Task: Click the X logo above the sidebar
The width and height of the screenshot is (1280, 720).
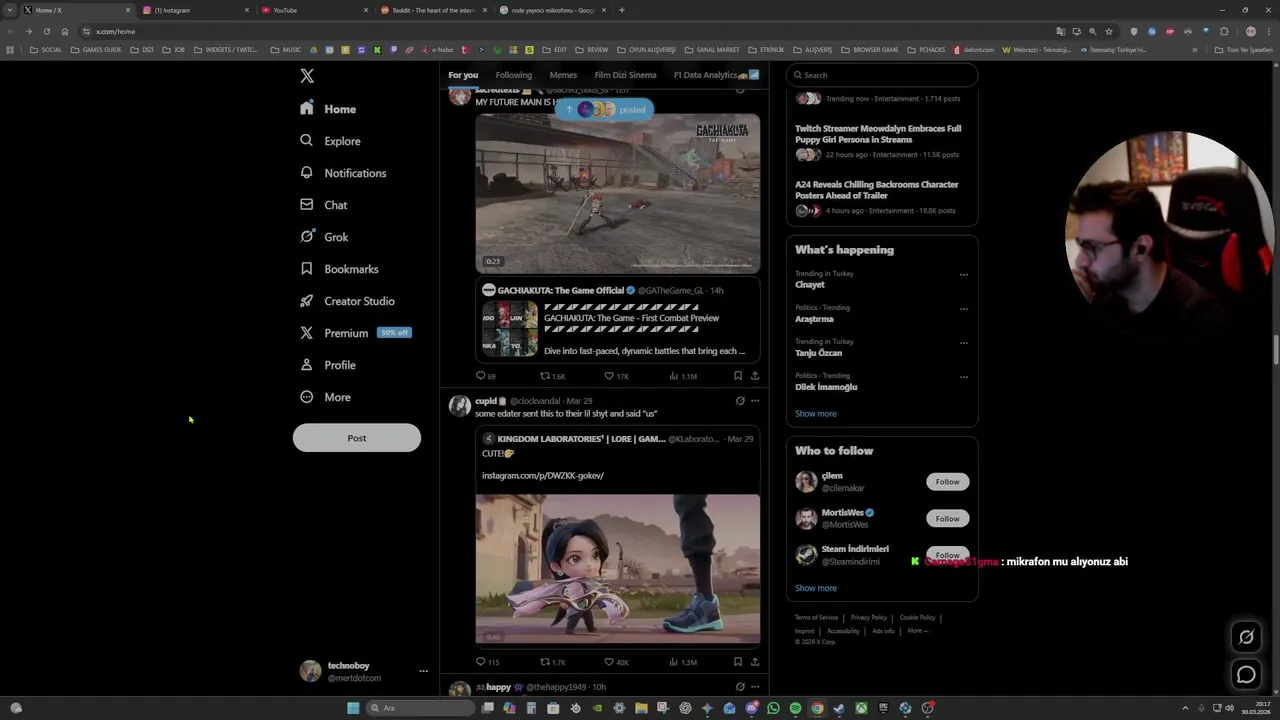Action: point(307,76)
